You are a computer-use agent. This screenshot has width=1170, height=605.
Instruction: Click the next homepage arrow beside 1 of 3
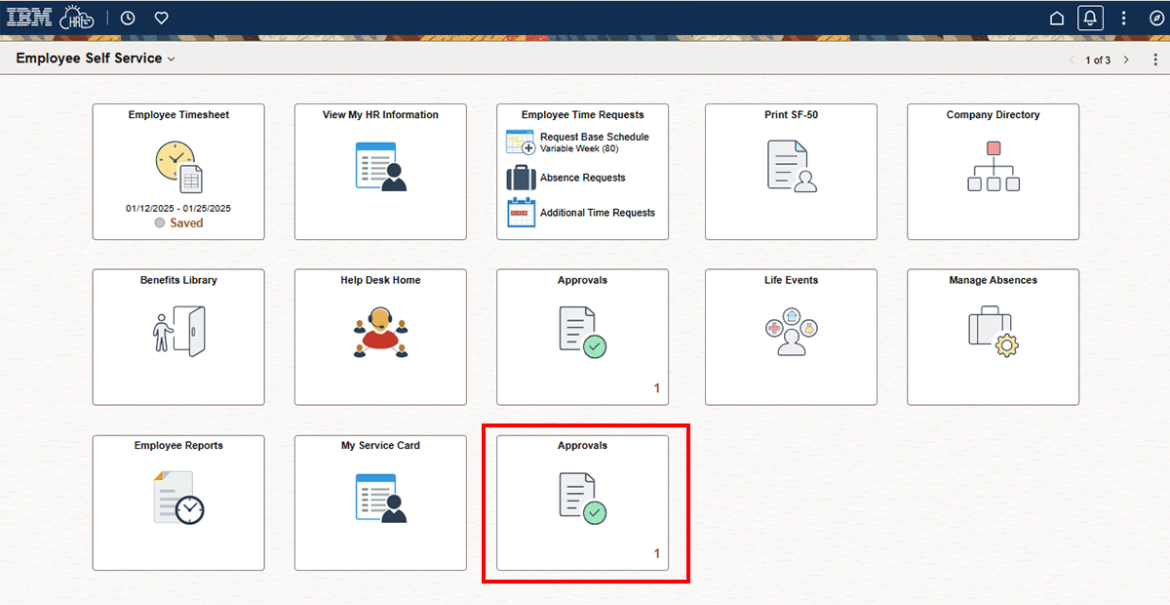[1125, 59]
